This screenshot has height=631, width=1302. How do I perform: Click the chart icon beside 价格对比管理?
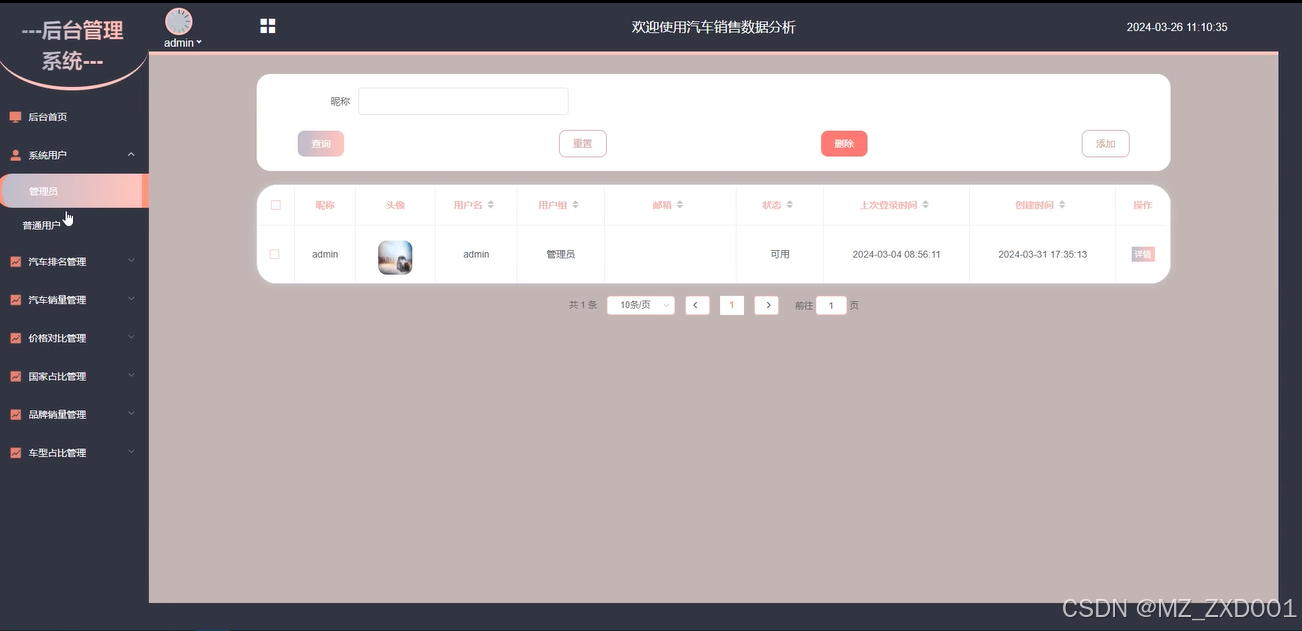(x=15, y=338)
